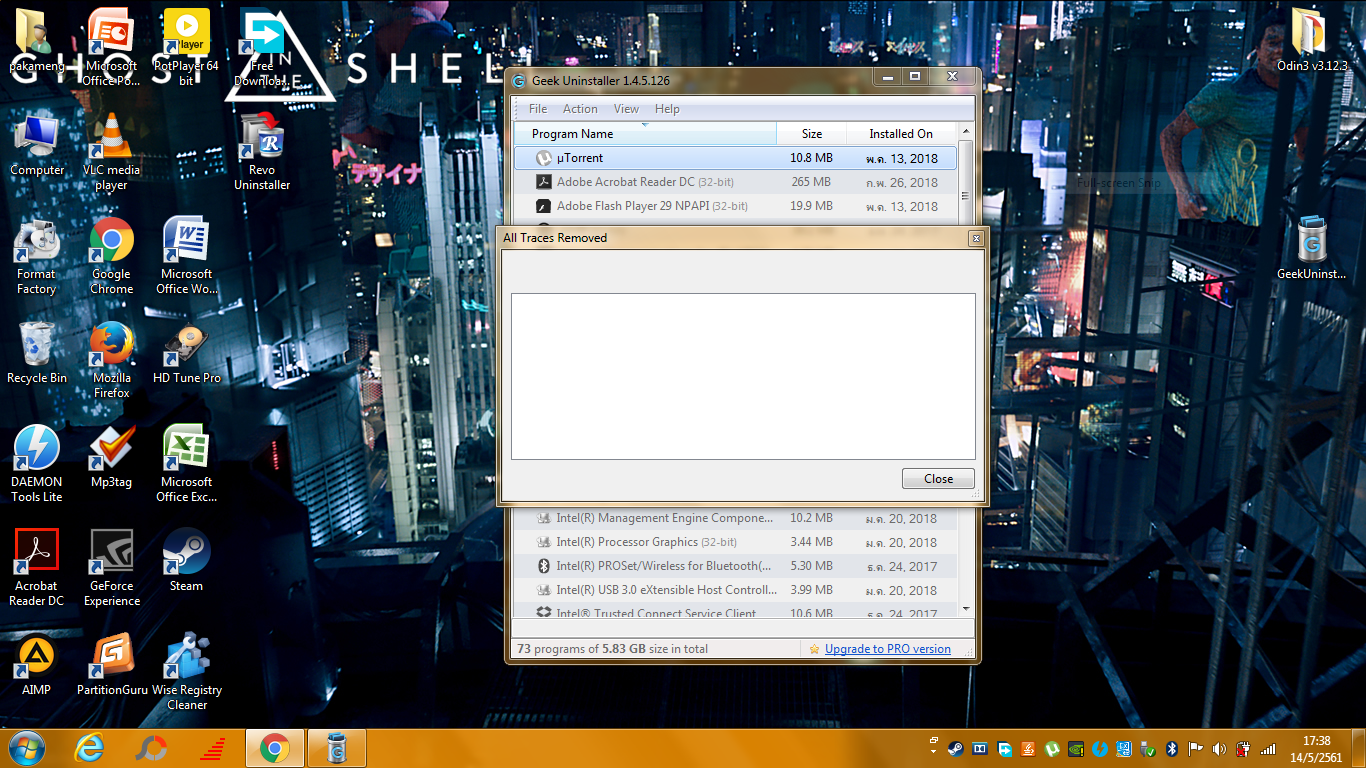Click the 73 programs status bar text
This screenshot has height=768, width=1366.
[612, 649]
